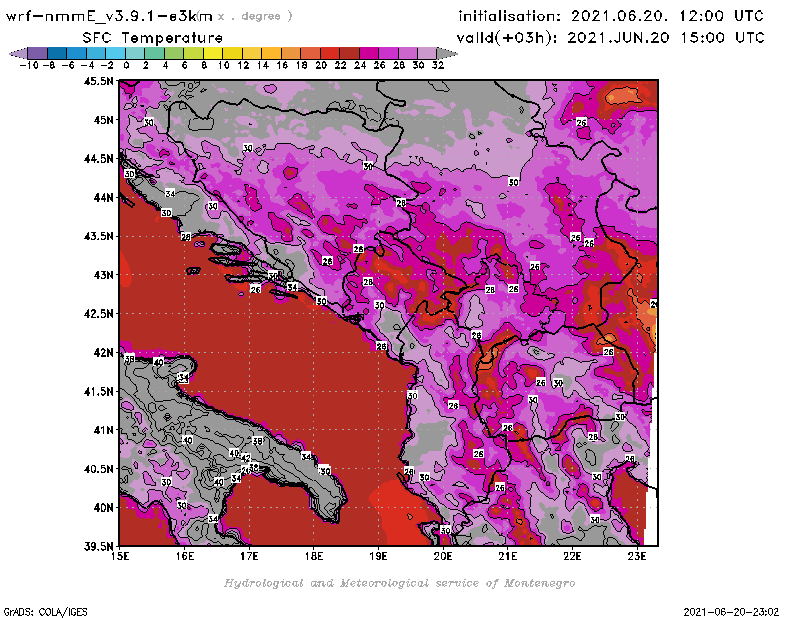Pick the yellow legend swatch between 8 and 10

213,53
